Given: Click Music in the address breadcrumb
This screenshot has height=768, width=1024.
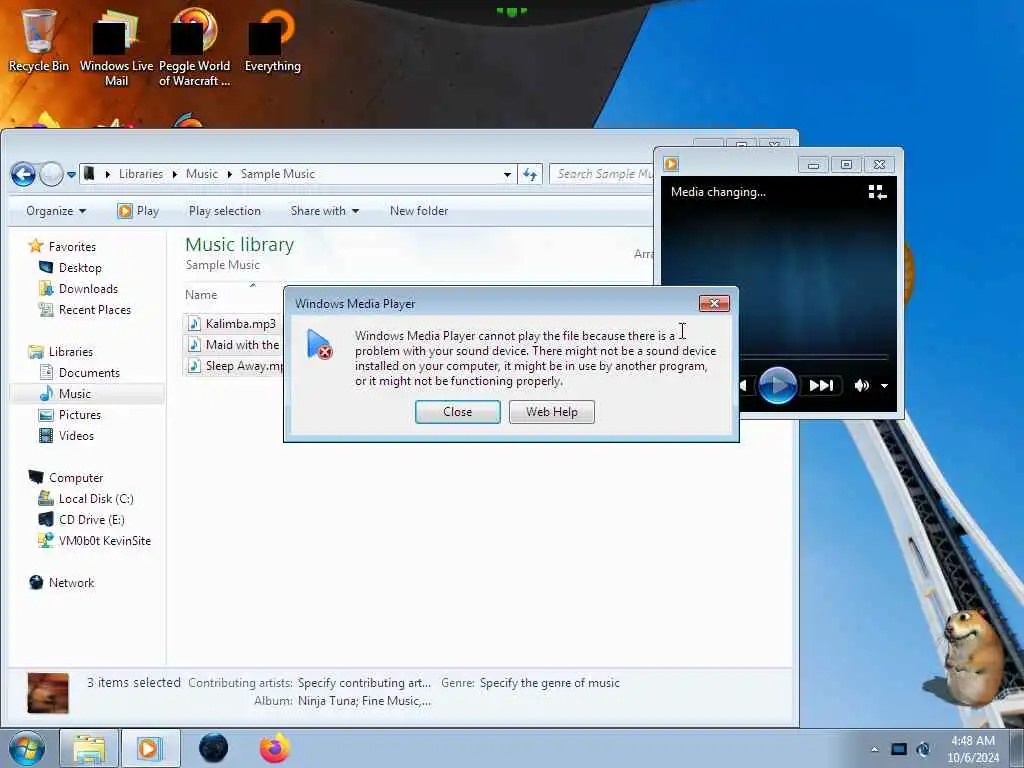Looking at the screenshot, I should click(x=202, y=174).
